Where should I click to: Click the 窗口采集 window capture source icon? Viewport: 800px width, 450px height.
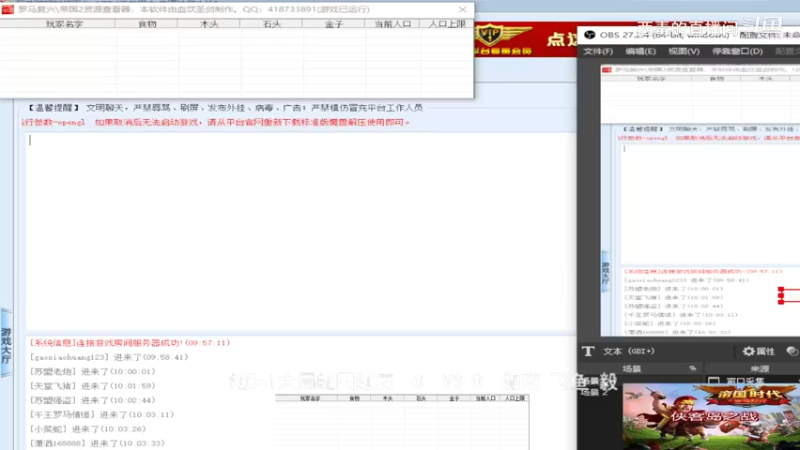(x=714, y=381)
